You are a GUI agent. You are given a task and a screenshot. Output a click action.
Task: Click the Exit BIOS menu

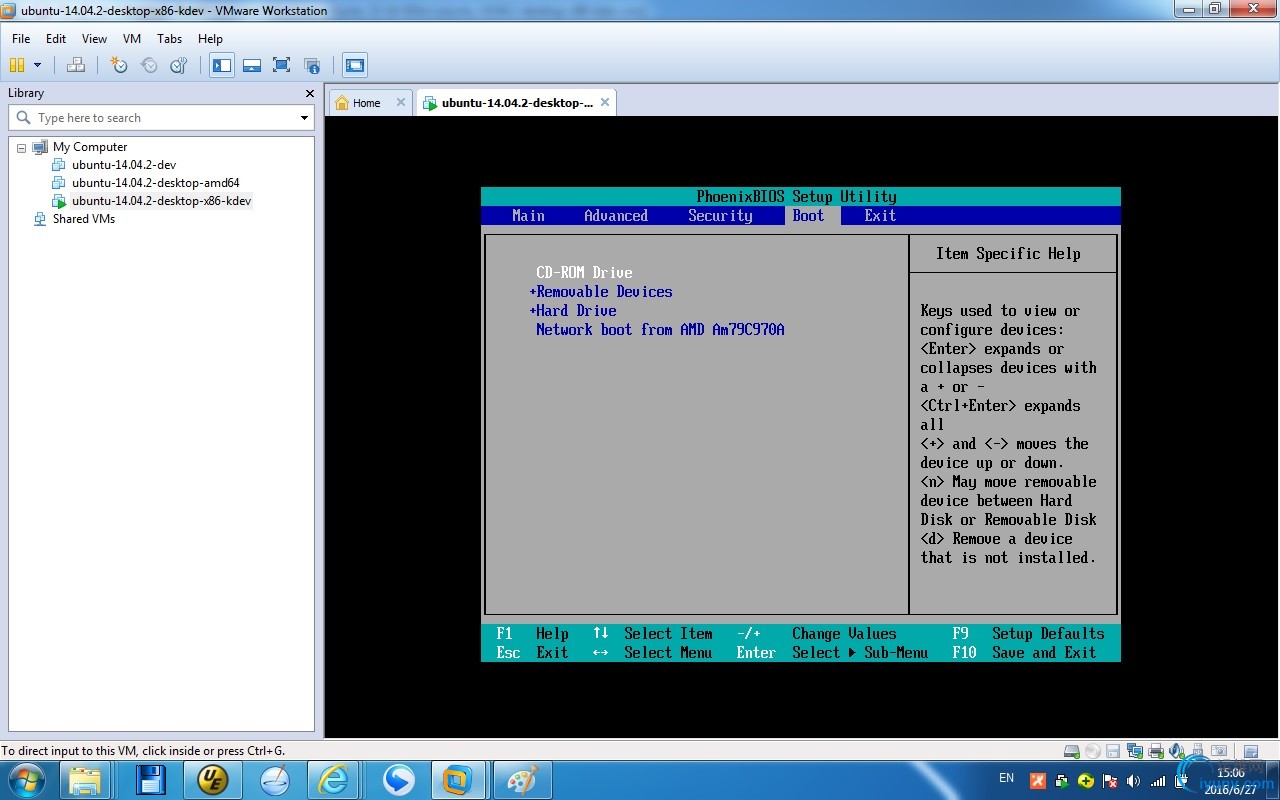[x=880, y=216]
